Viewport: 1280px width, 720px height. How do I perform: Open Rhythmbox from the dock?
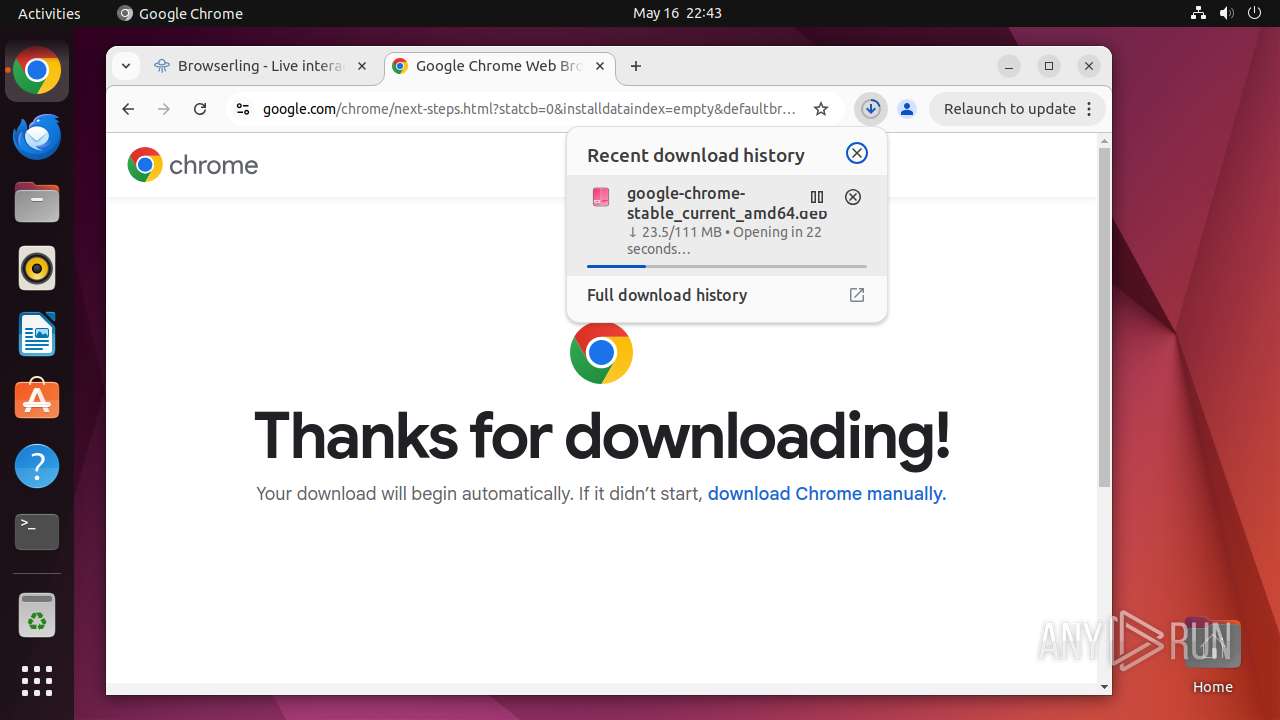[37, 269]
